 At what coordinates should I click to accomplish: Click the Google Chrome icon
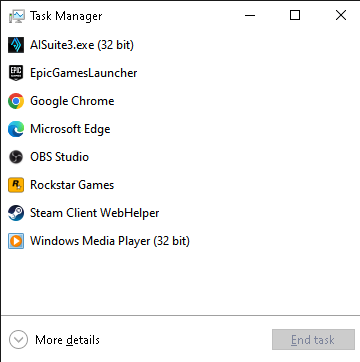[x=16, y=101]
